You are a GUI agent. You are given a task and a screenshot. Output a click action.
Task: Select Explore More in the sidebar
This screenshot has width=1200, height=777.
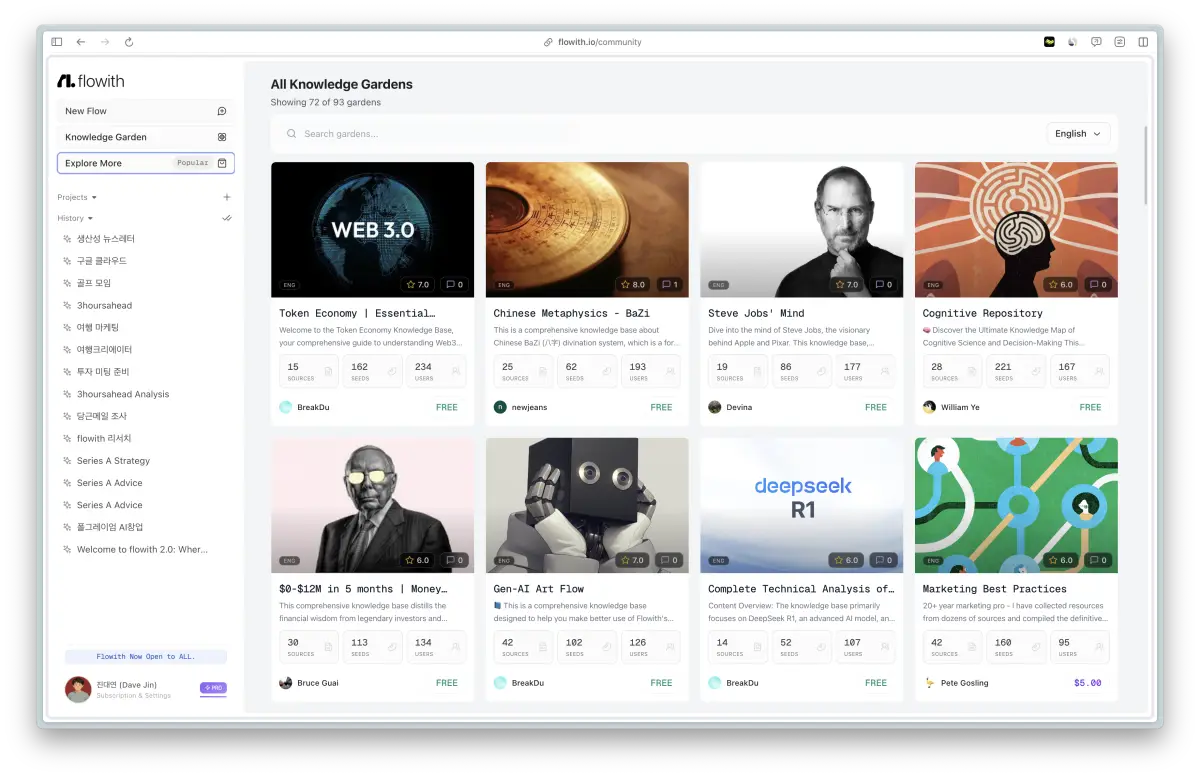[146, 163]
